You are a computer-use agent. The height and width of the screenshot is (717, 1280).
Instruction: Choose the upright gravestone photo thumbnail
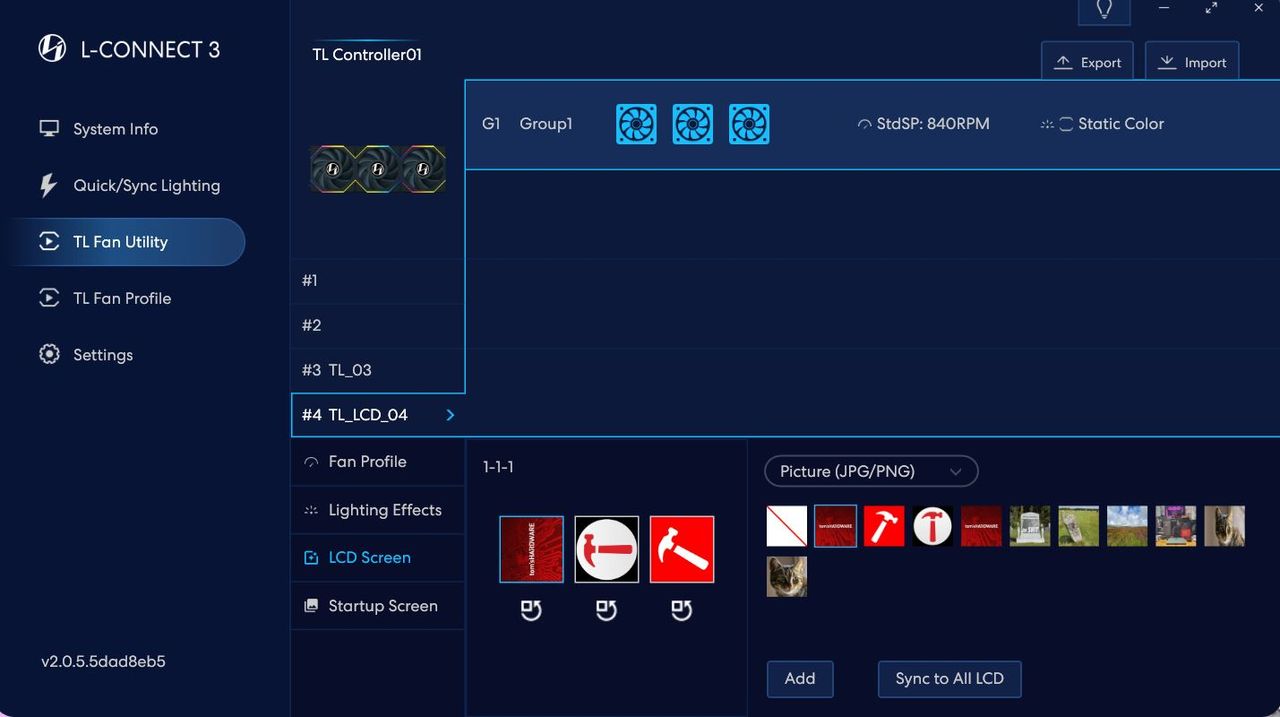[x=1030, y=526]
